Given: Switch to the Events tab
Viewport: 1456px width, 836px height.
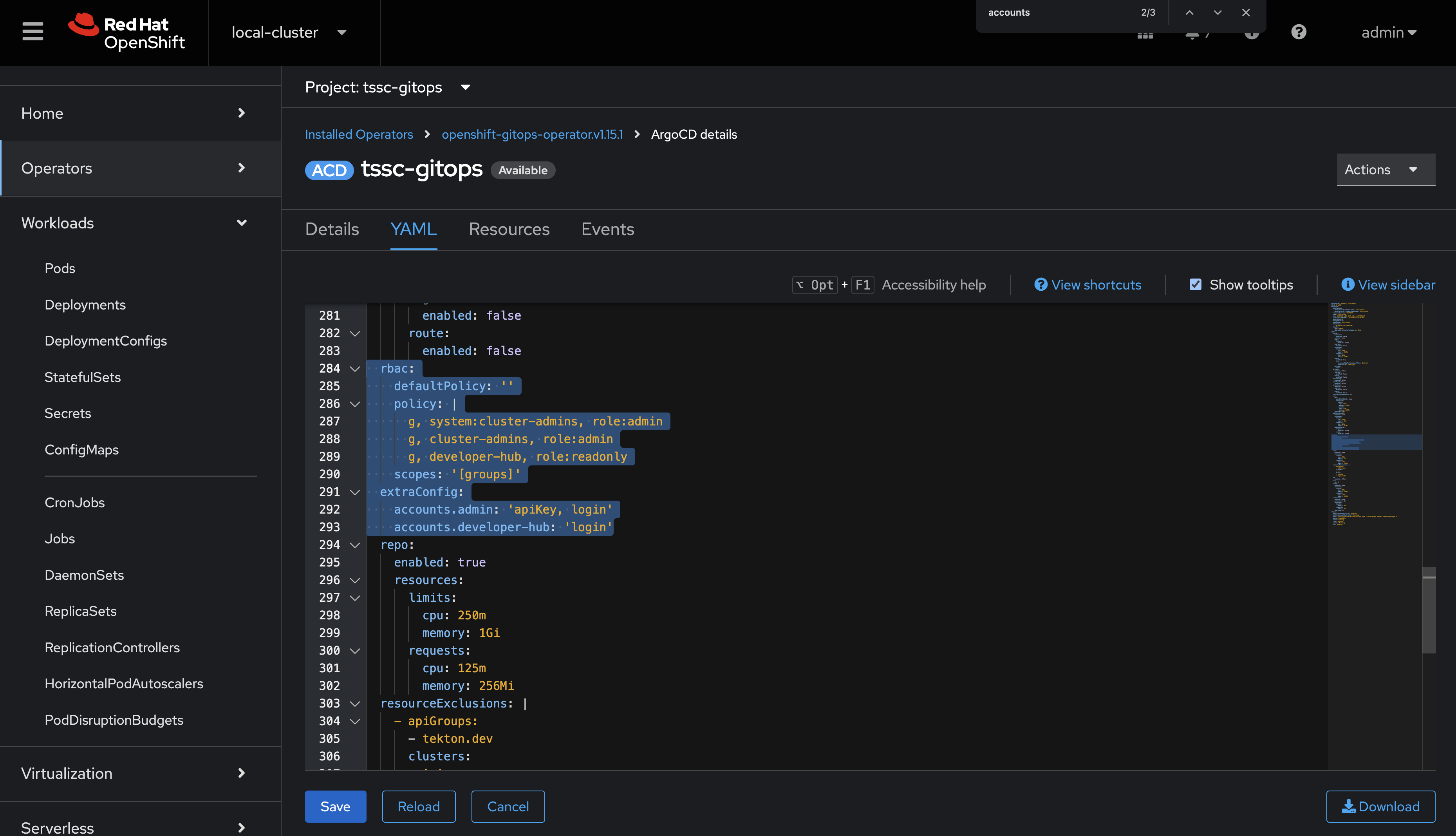Looking at the screenshot, I should click(607, 229).
